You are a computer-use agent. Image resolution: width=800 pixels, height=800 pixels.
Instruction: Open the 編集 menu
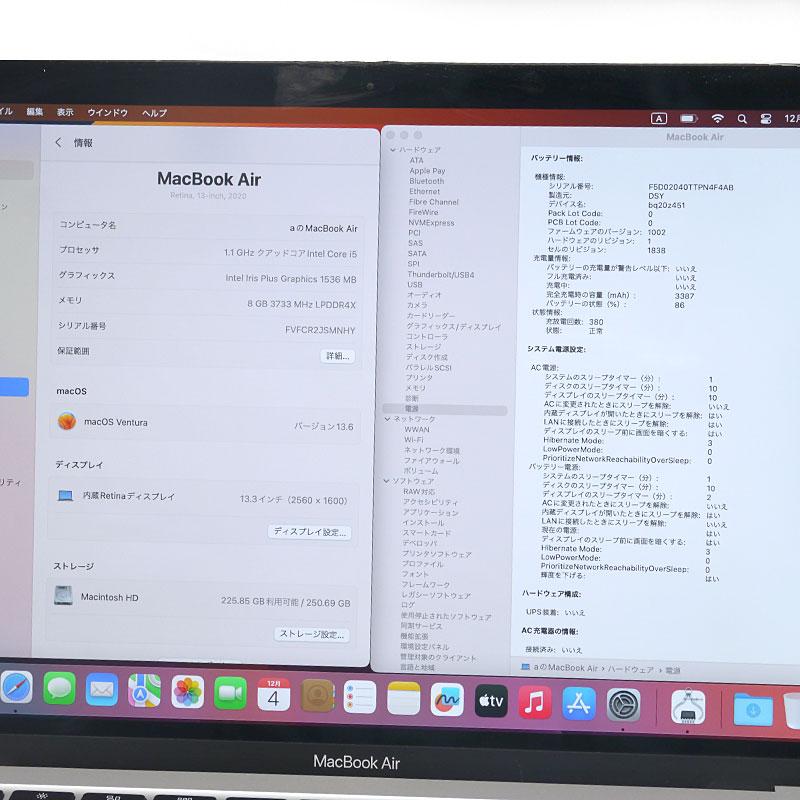coord(35,112)
